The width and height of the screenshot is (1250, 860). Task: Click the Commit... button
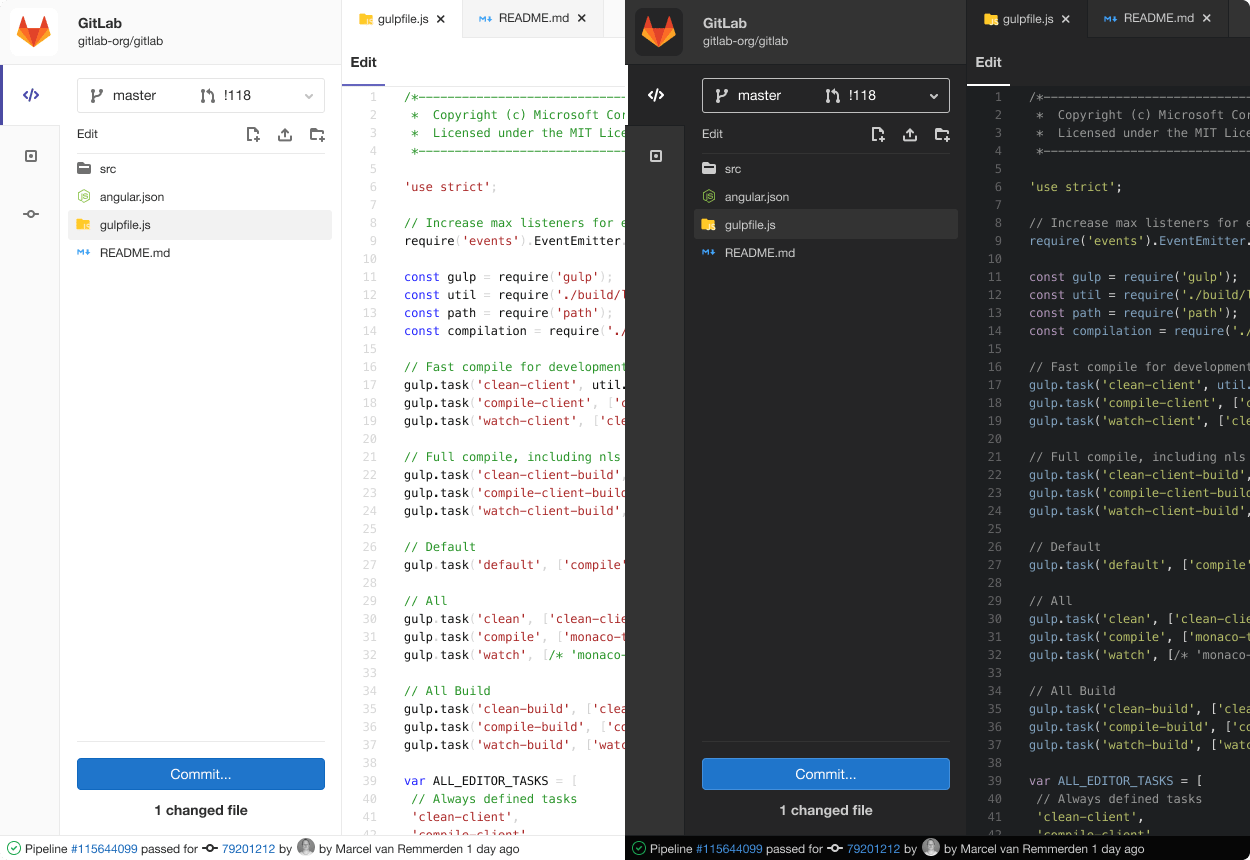coord(200,773)
